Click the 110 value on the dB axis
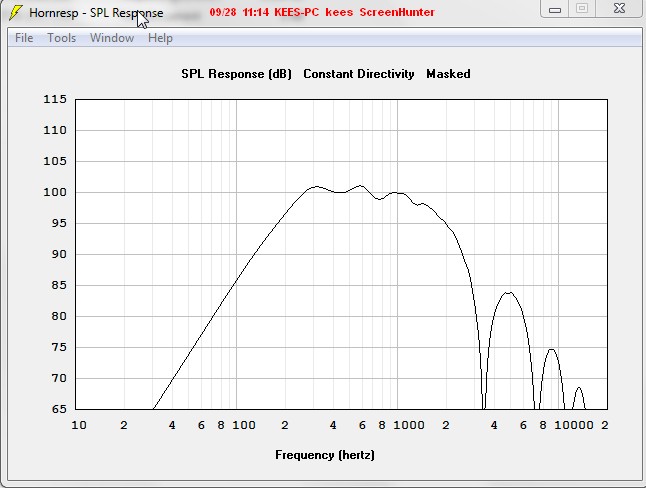This screenshot has height=488, width=646. tap(55, 130)
